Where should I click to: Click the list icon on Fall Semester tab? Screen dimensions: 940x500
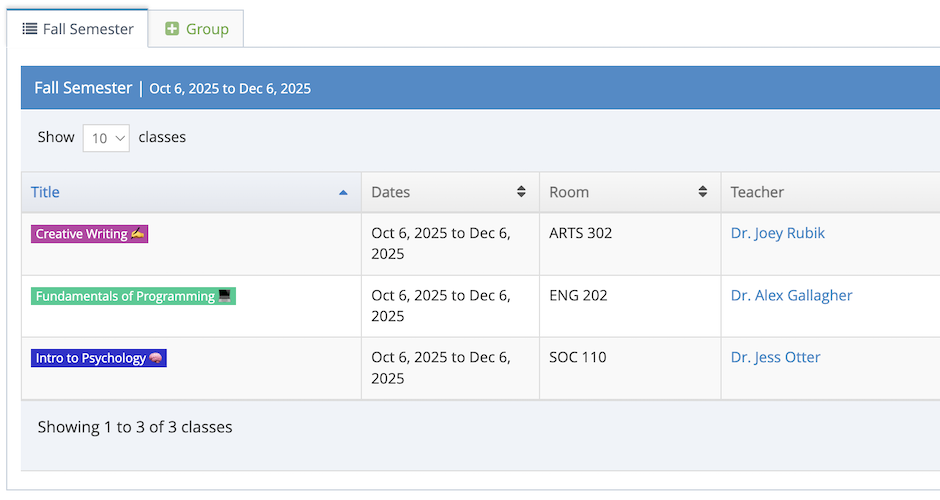point(30,29)
